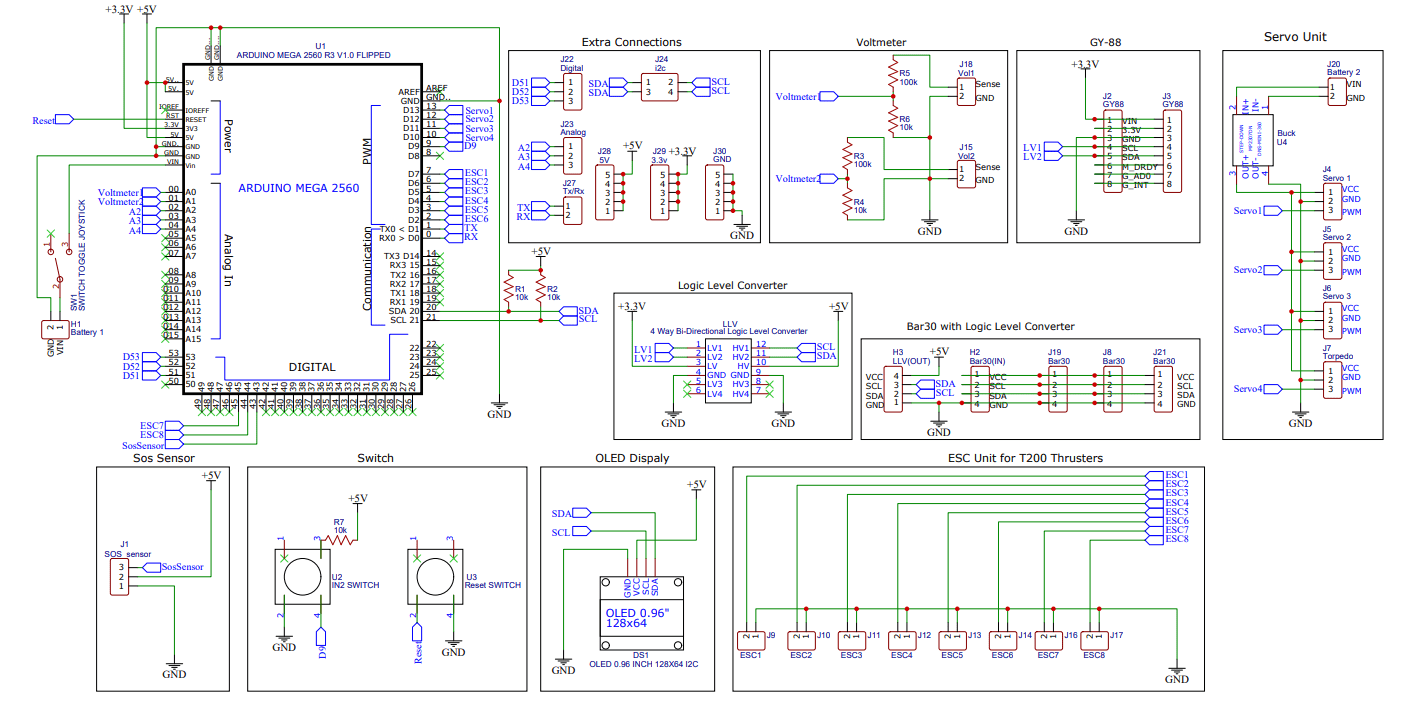
Task: Click the "Analog In" label on the Arduino
Action: click(x=227, y=260)
